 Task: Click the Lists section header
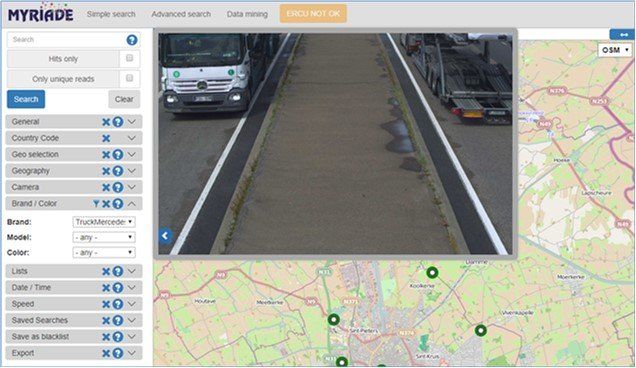pos(74,271)
